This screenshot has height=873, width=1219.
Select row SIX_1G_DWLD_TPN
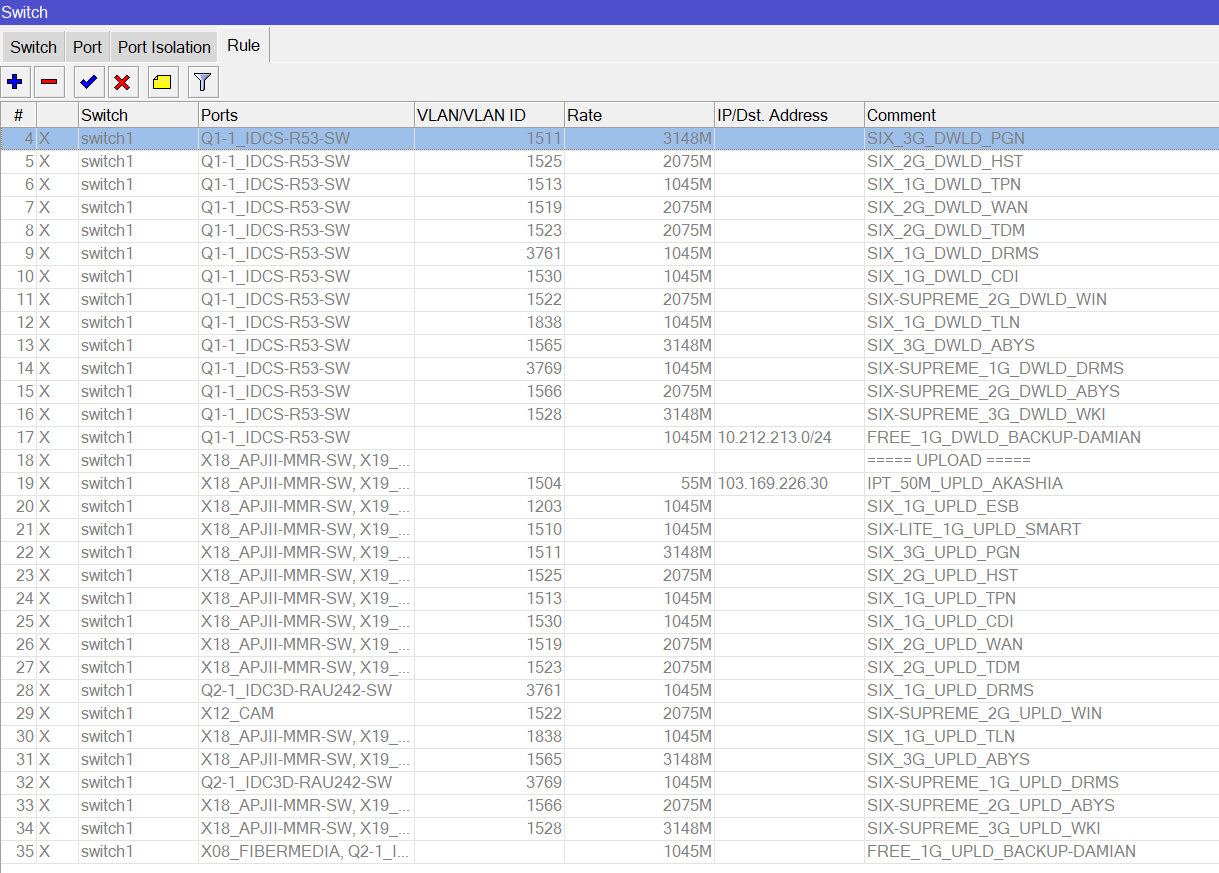609,184
